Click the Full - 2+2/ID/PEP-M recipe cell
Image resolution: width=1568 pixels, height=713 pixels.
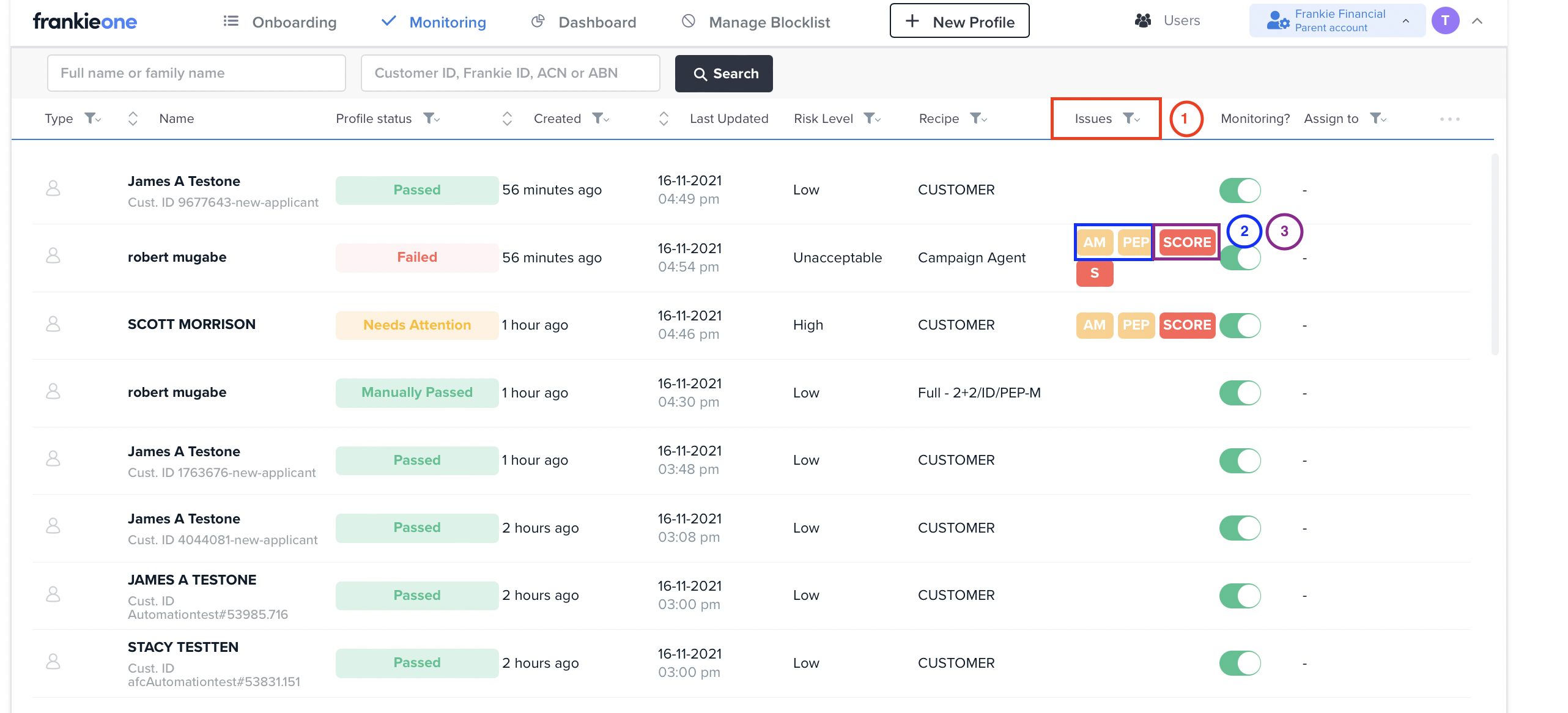979,393
